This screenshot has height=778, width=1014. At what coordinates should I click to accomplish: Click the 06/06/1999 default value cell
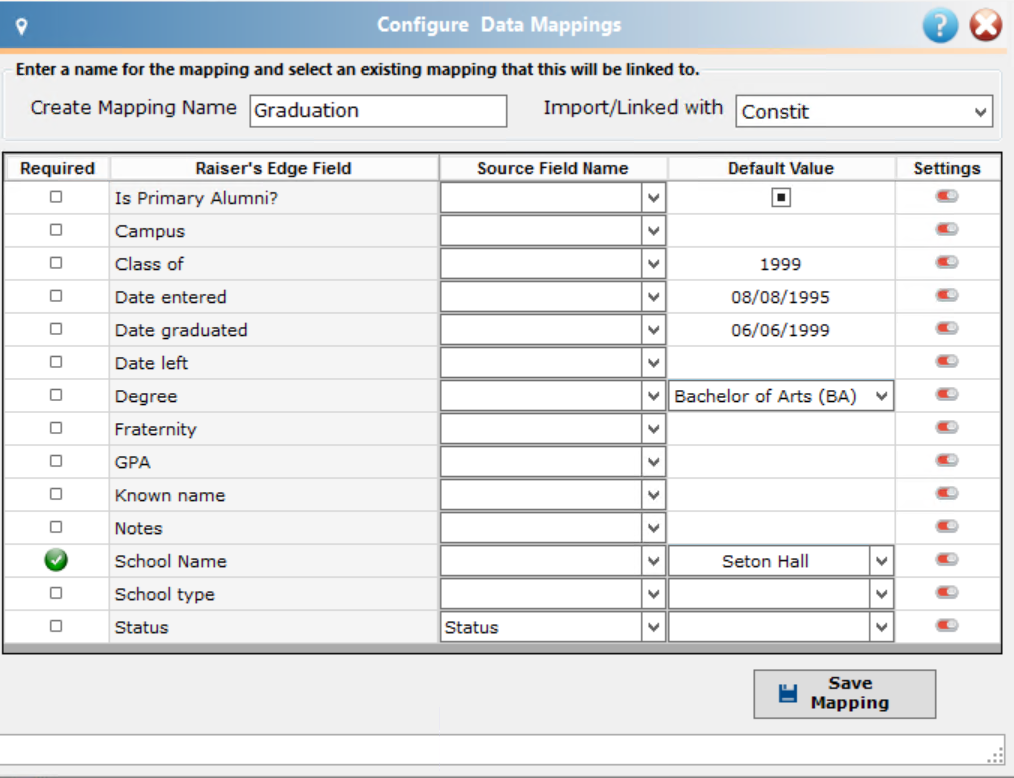(781, 330)
